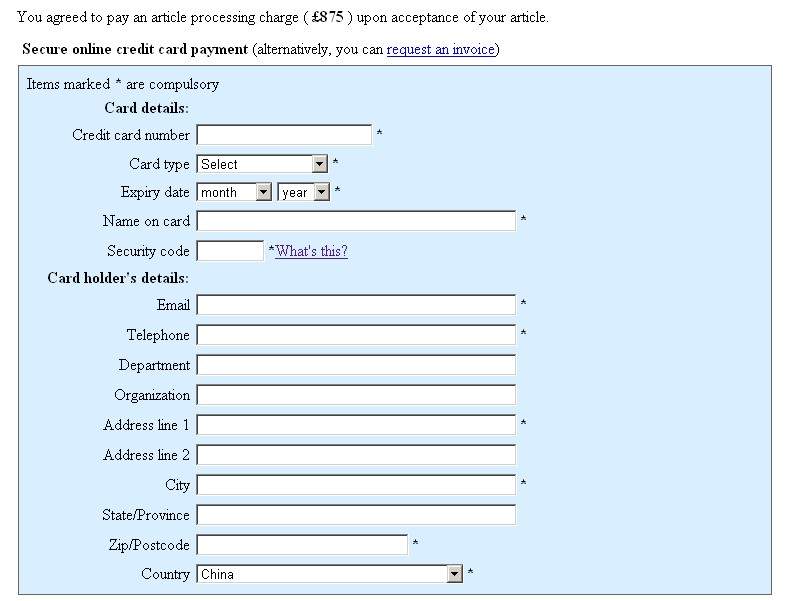Click the Card type dropdown arrow
789x601 pixels.
(x=320, y=164)
